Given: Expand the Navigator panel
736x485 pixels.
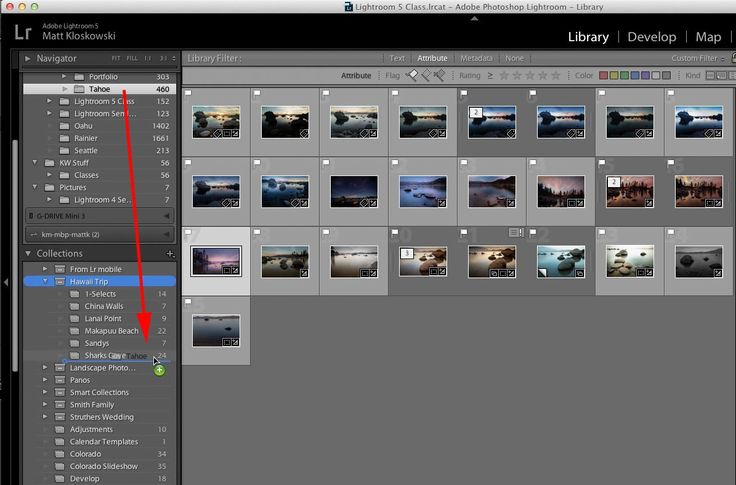Looking at the screenshot, I should tap(27, 58).
